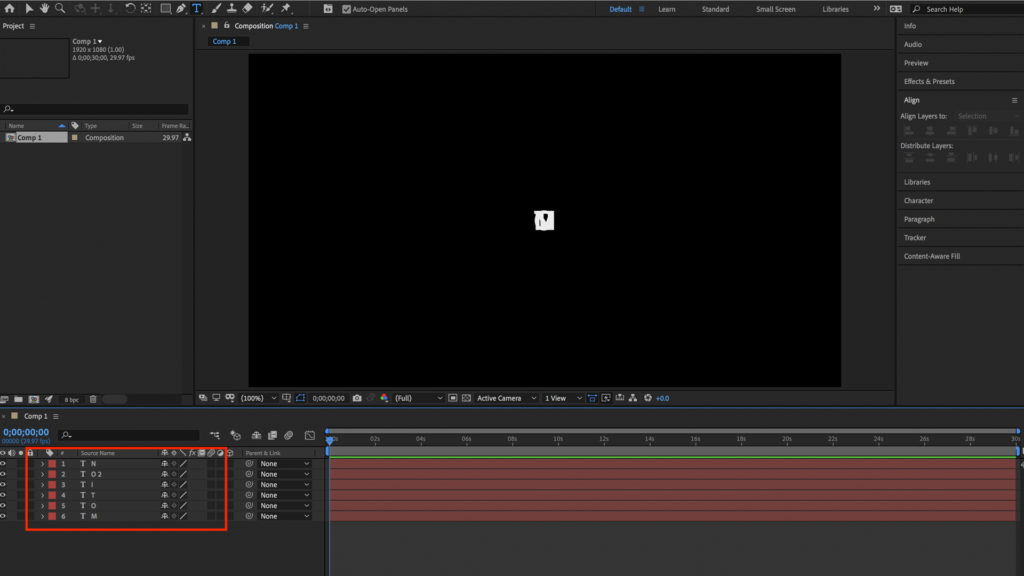Select the Hand tool
Viewport: 1024px width, 576px height.
pyautogui.click(x=45, y=8)
